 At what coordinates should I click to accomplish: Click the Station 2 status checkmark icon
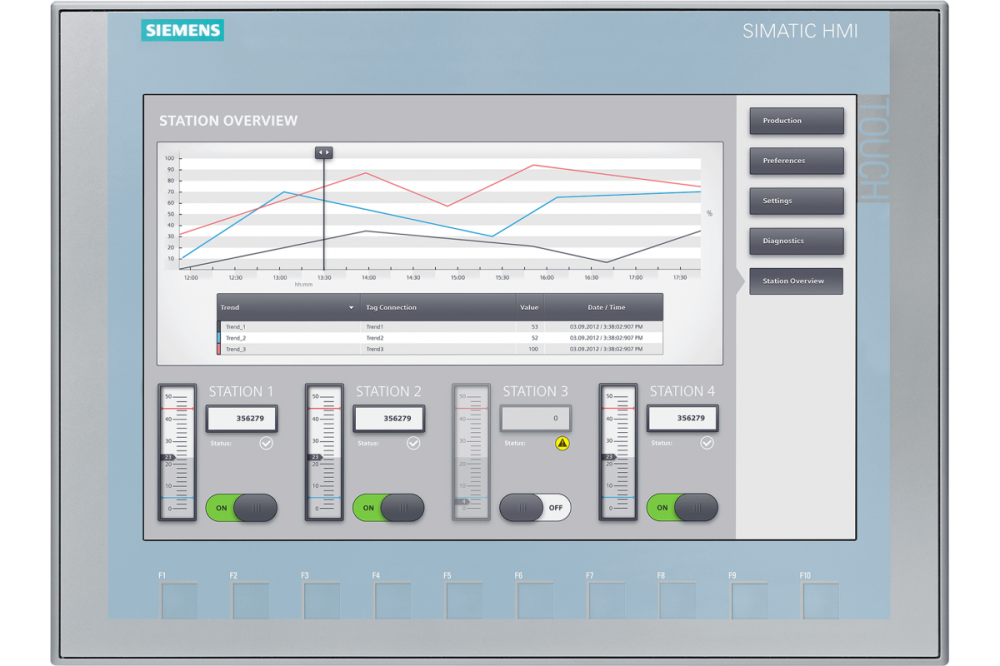[413, 443]
